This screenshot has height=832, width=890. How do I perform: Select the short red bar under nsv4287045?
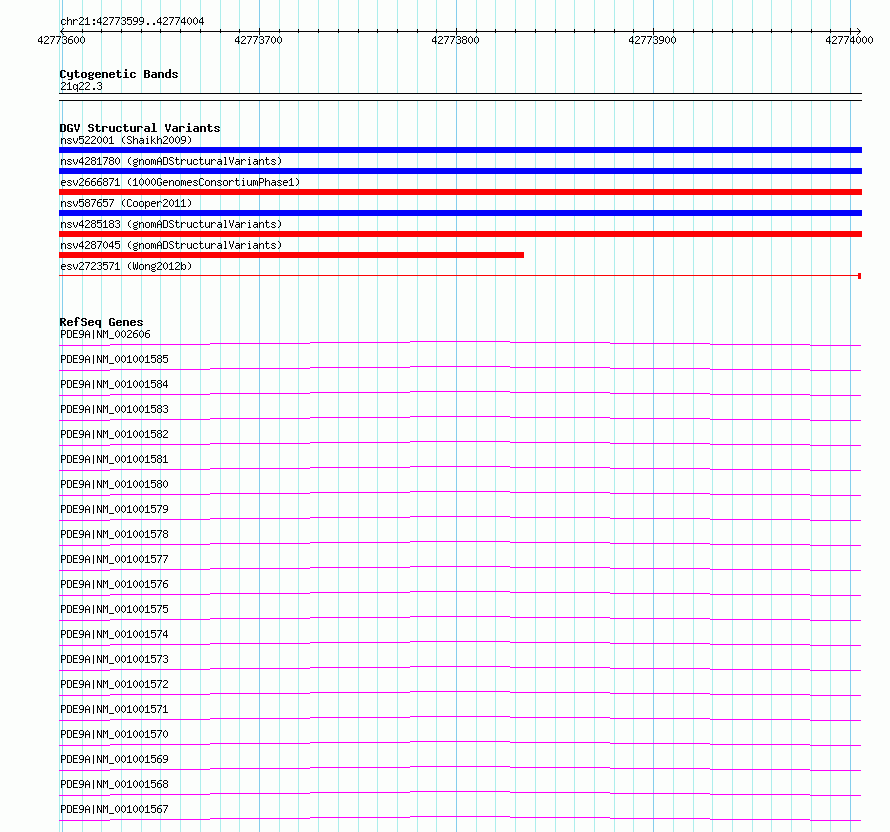coord(291,255)
